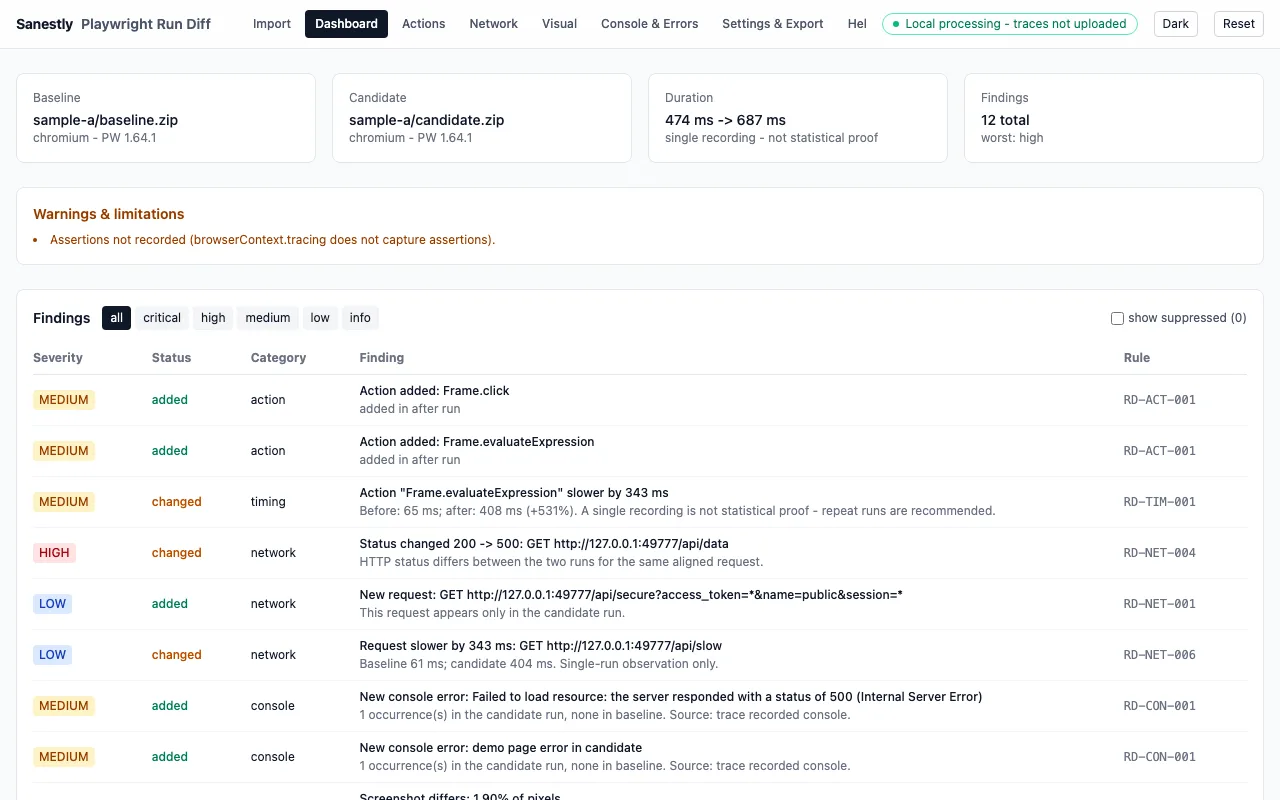Open the 'New request: GET' api/secure finding
Image resolution: width=1280 pixels, height=800 pixels.
coord(640,604)
